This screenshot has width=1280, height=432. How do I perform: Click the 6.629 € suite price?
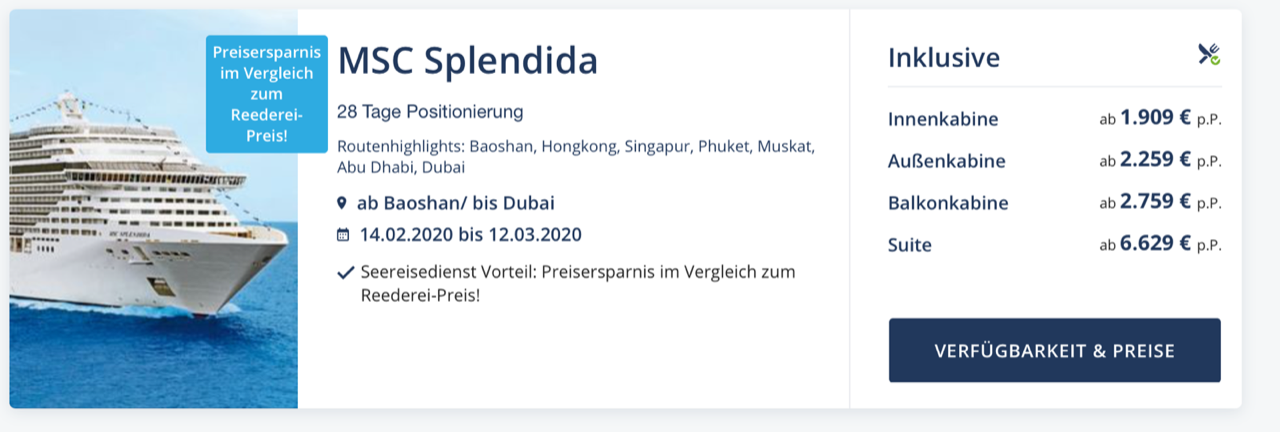tap(1155, 243)
